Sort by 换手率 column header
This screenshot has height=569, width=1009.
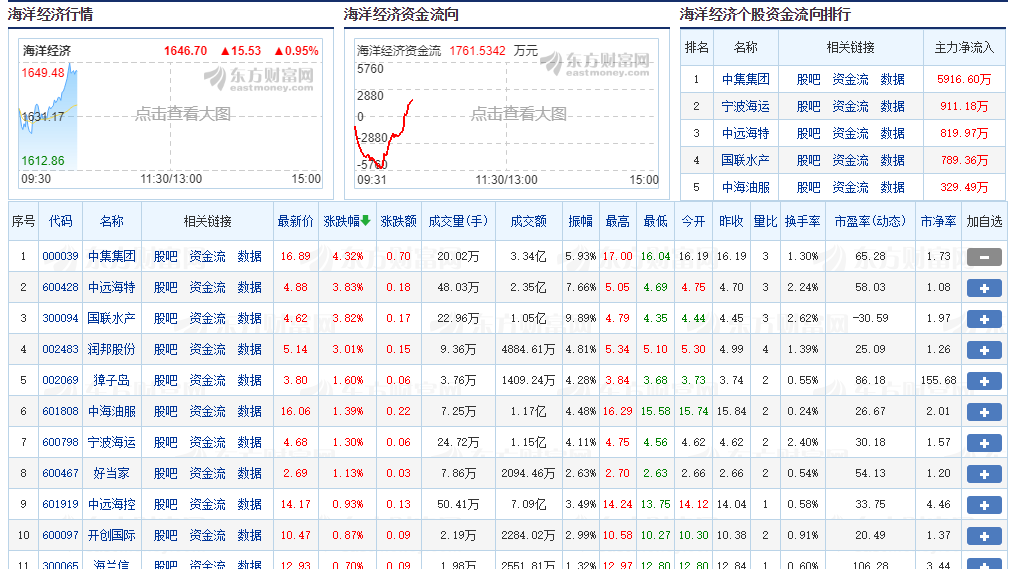click(802, 221)
